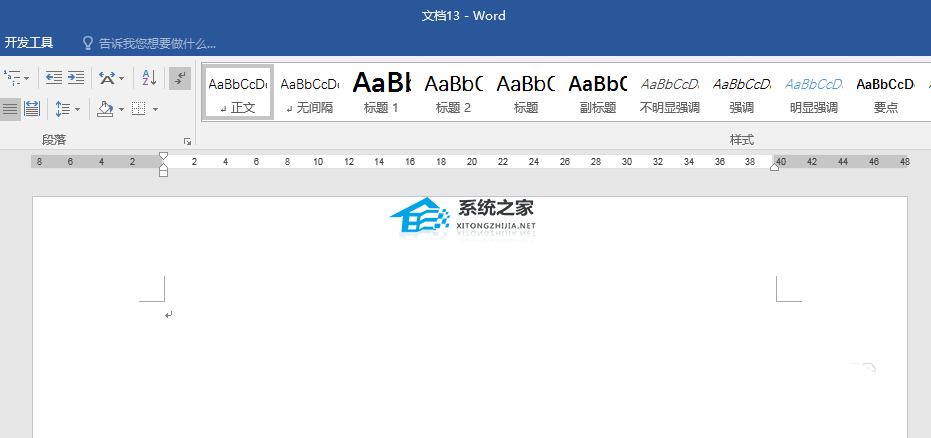Viewport: 931px width, 438px height.
Task: Toggle show/hide paragraph marks
Action: pos(180,78)
